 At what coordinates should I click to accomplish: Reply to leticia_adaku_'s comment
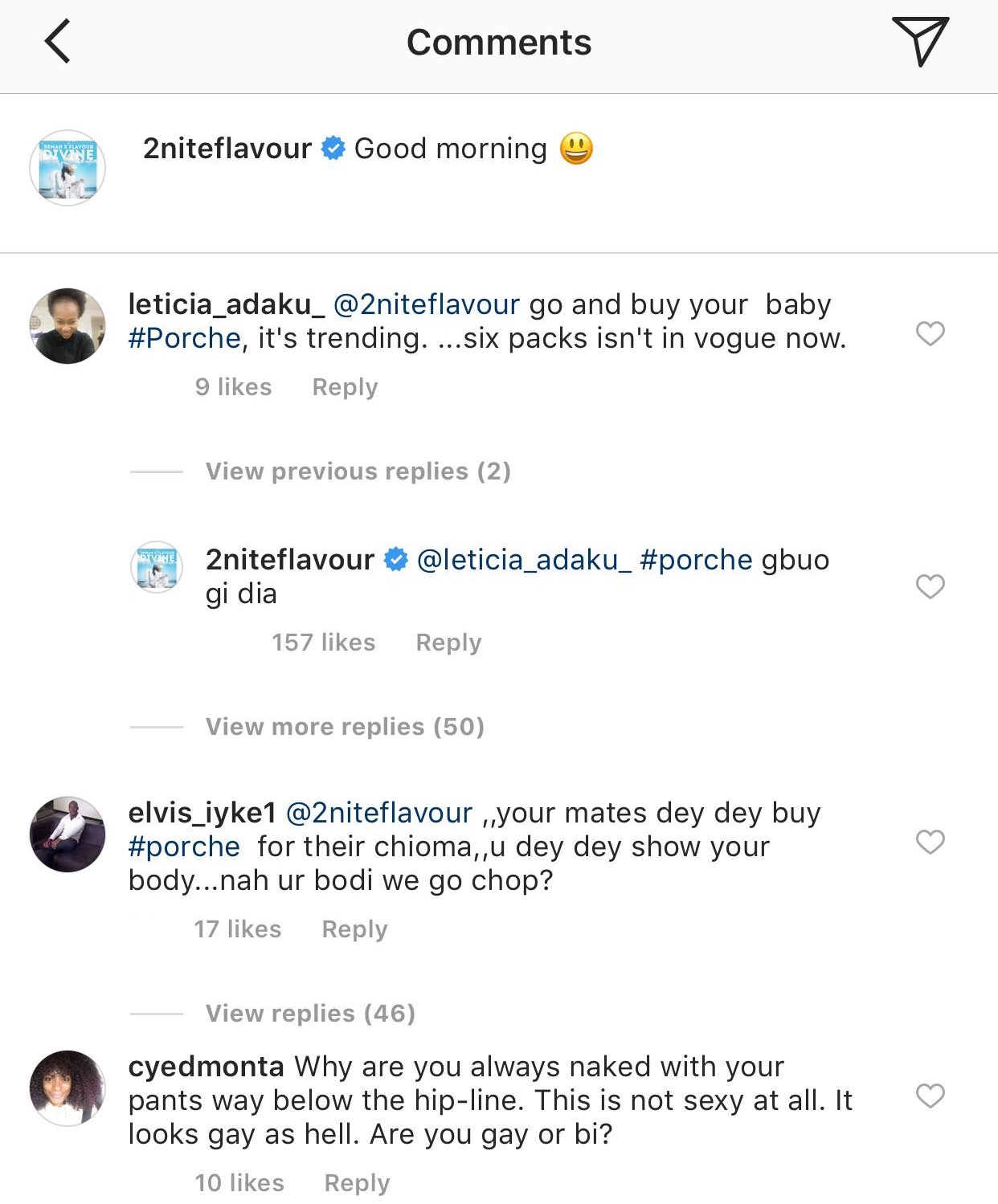tap(345, 387)
